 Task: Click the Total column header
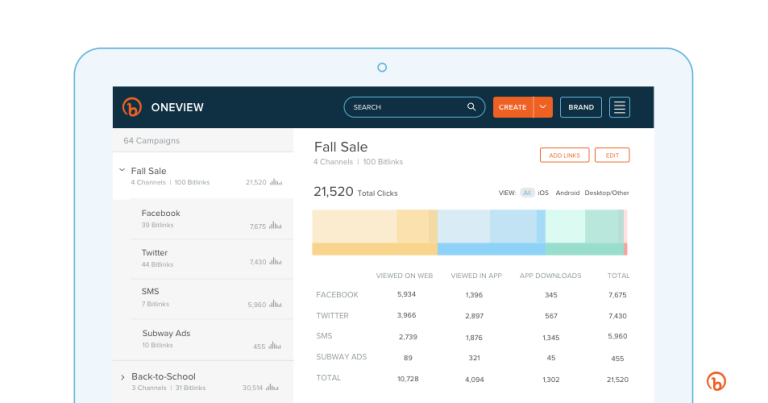(619, 276)
